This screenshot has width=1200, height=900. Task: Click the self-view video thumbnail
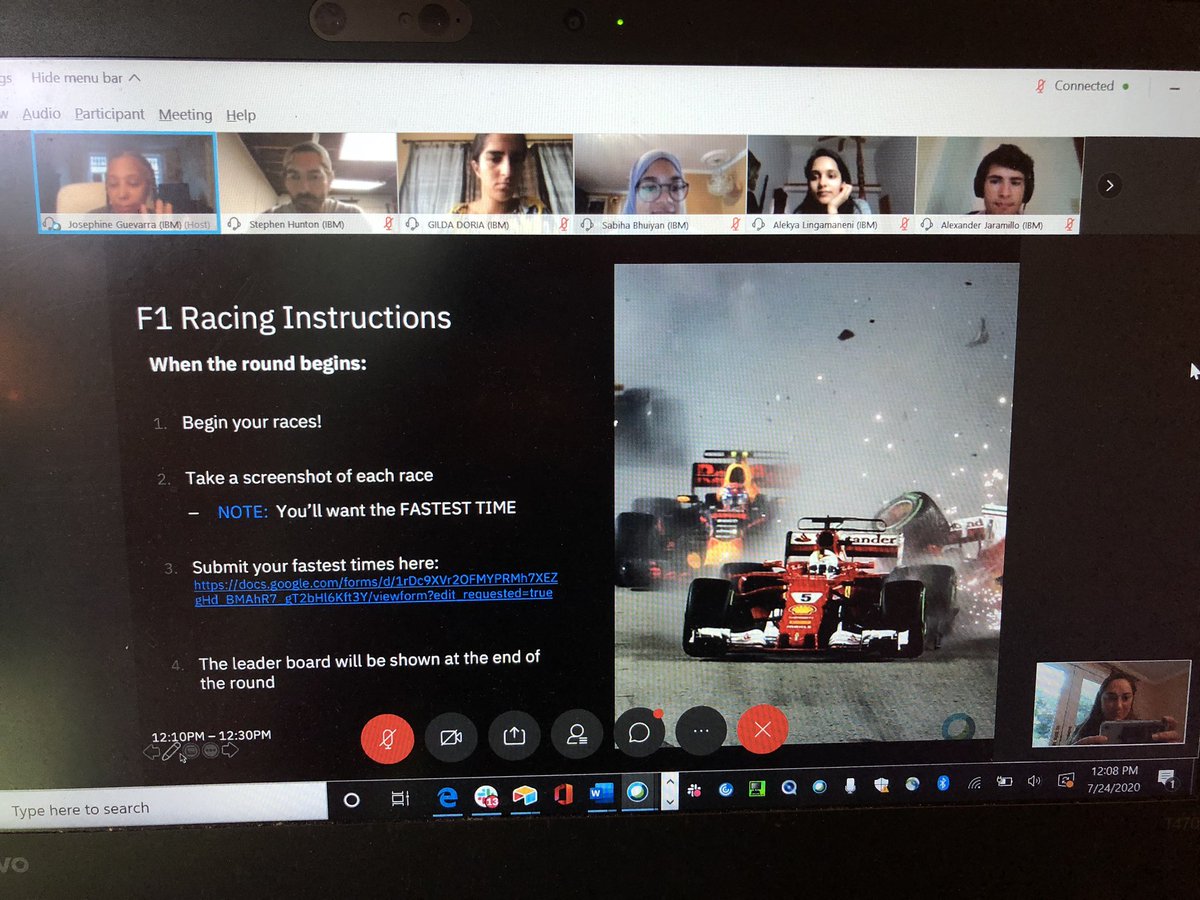point(1112,703)
